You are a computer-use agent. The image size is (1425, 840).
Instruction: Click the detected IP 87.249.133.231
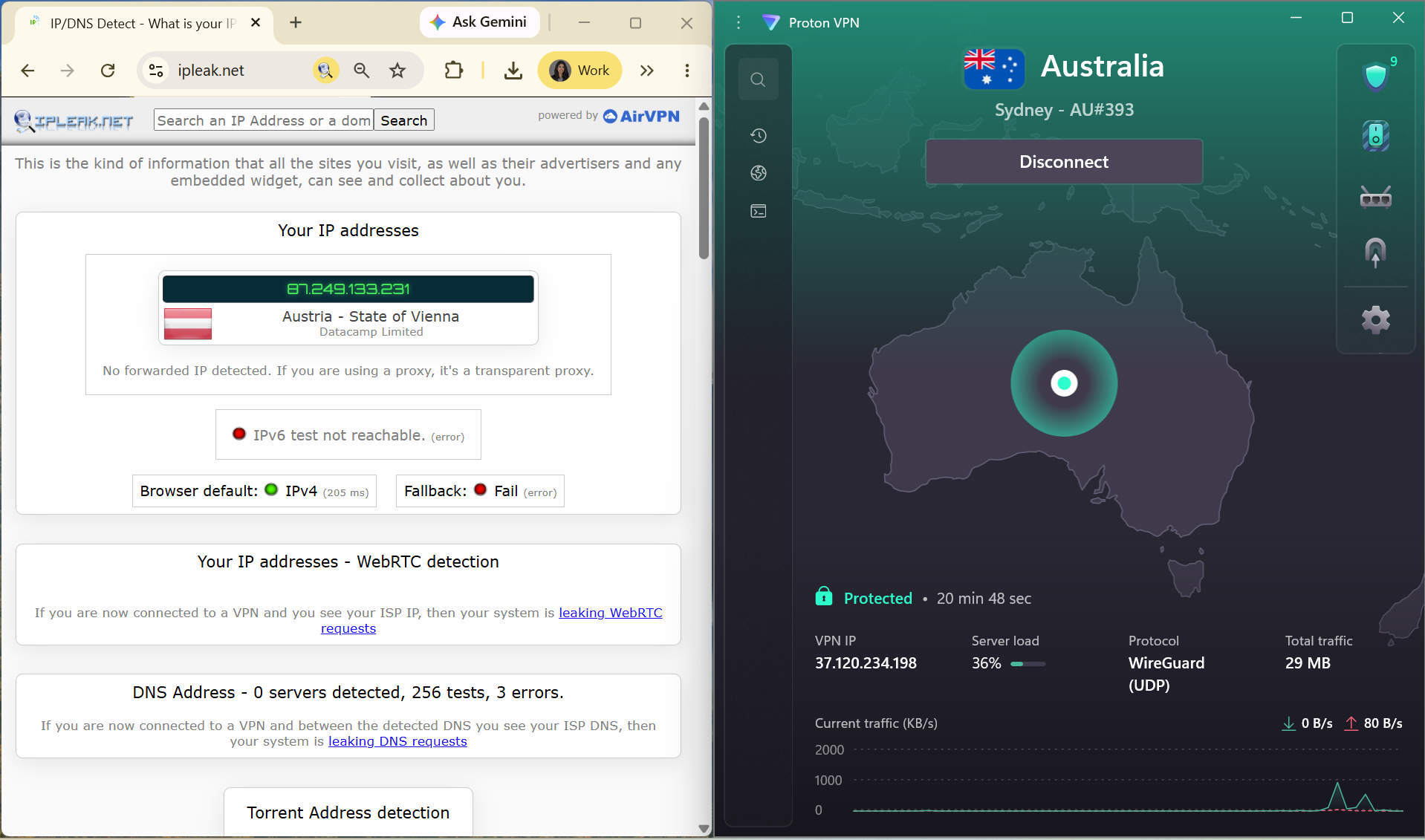[348, 289]
